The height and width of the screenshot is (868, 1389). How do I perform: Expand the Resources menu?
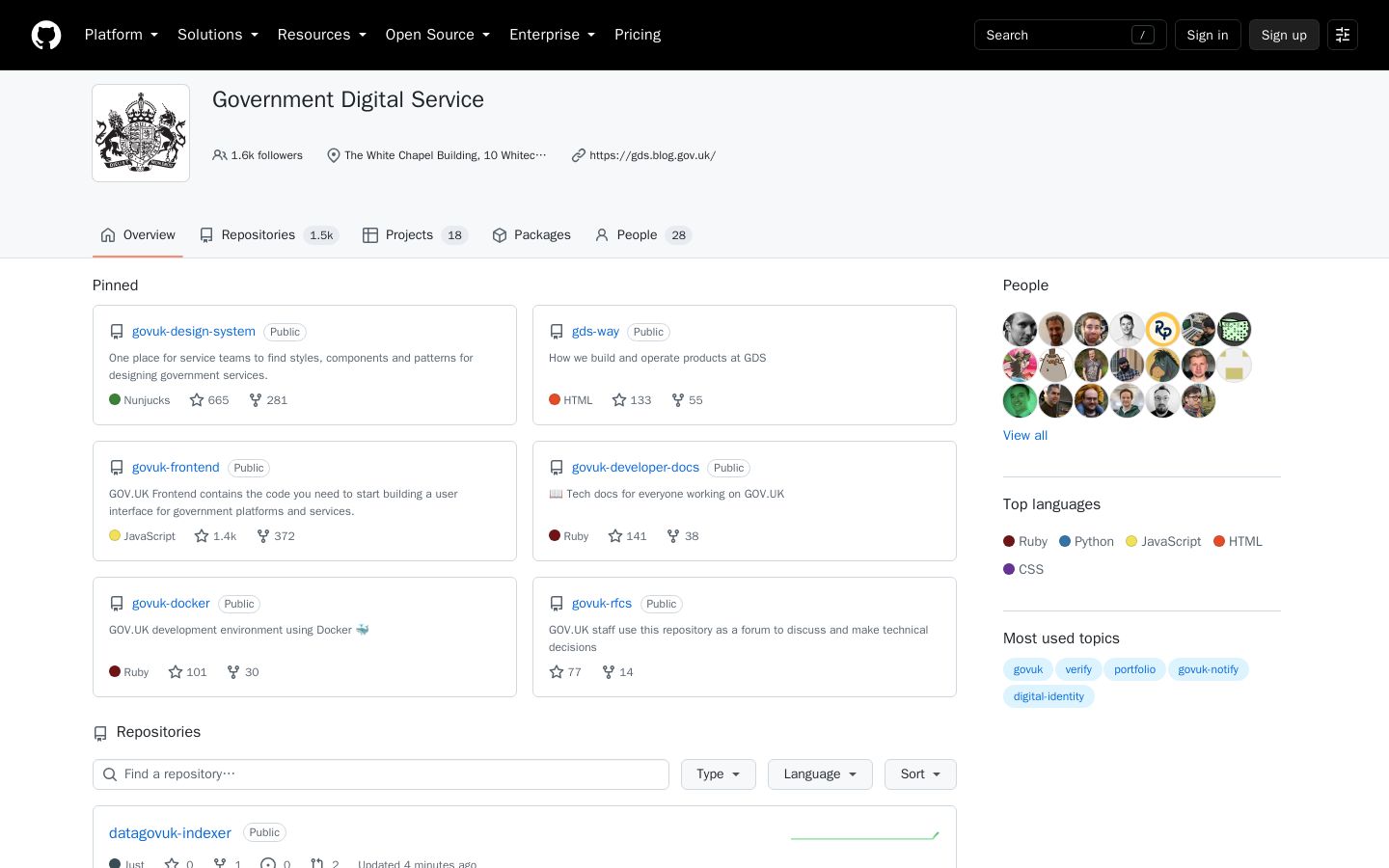click(322, 35)
